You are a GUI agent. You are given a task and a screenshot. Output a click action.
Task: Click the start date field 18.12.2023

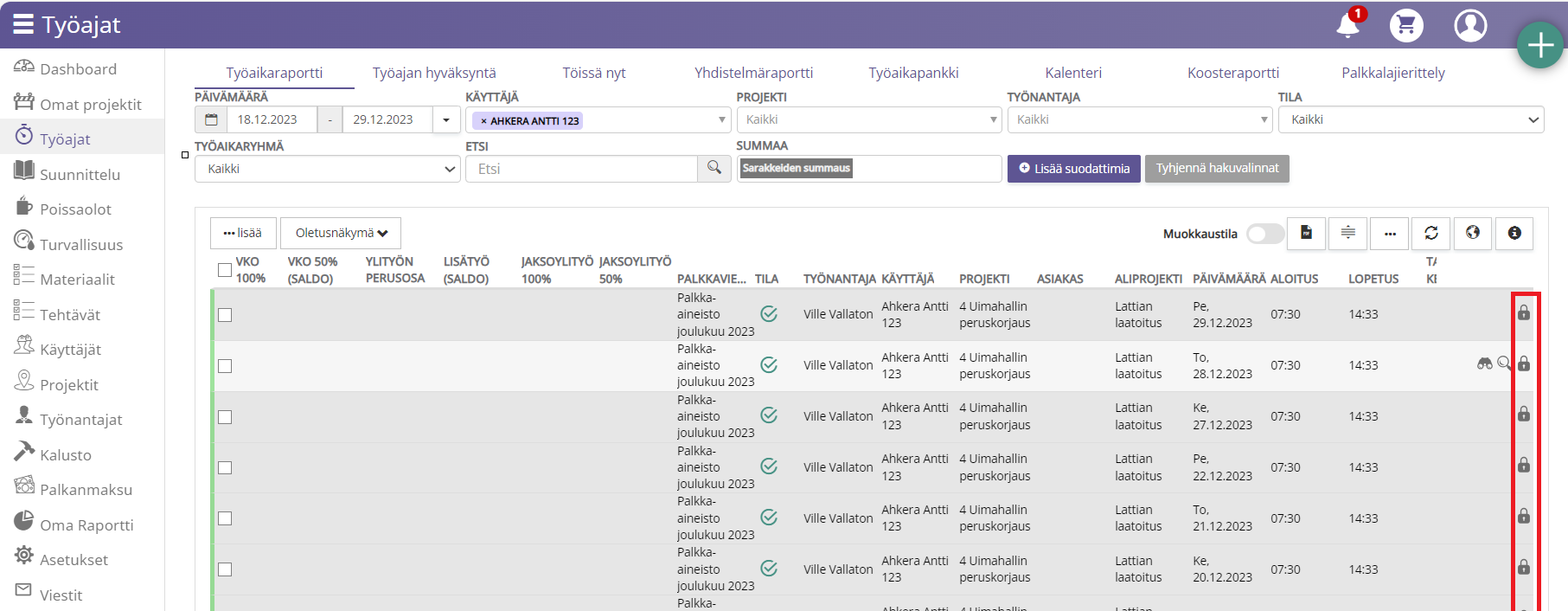pyautogui.click(x=272, y=119)
